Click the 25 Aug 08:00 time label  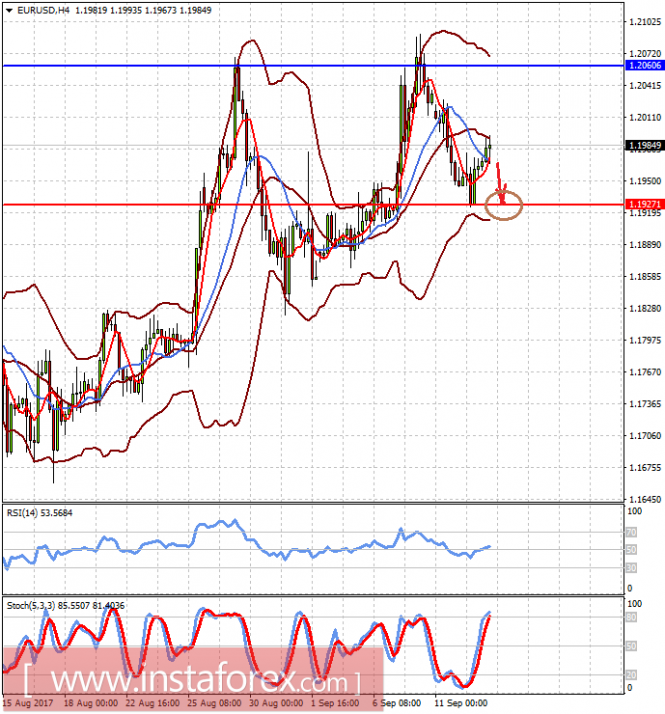click(x=214, y=703)
